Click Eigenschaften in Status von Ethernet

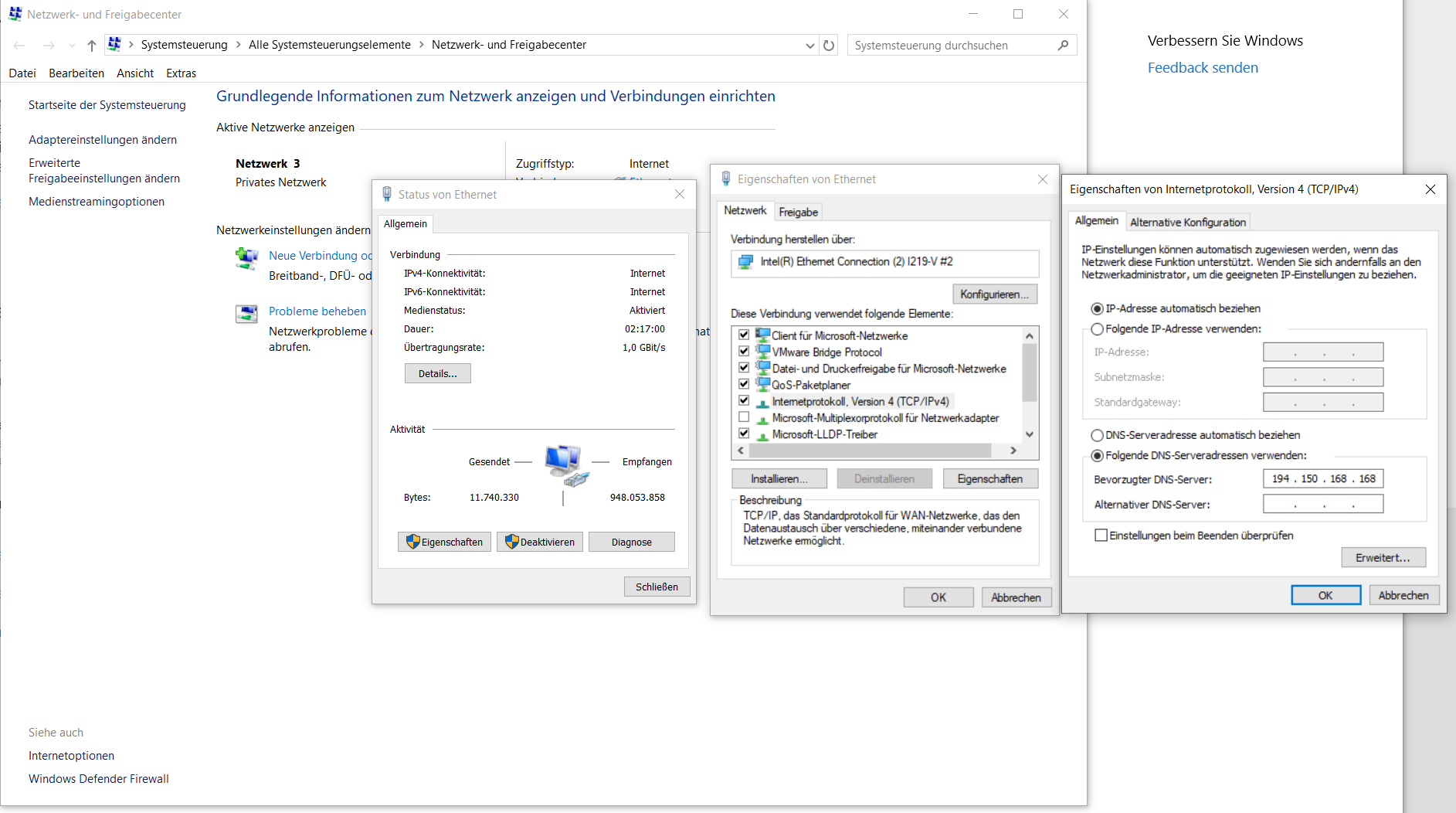[x=444, y=542]
